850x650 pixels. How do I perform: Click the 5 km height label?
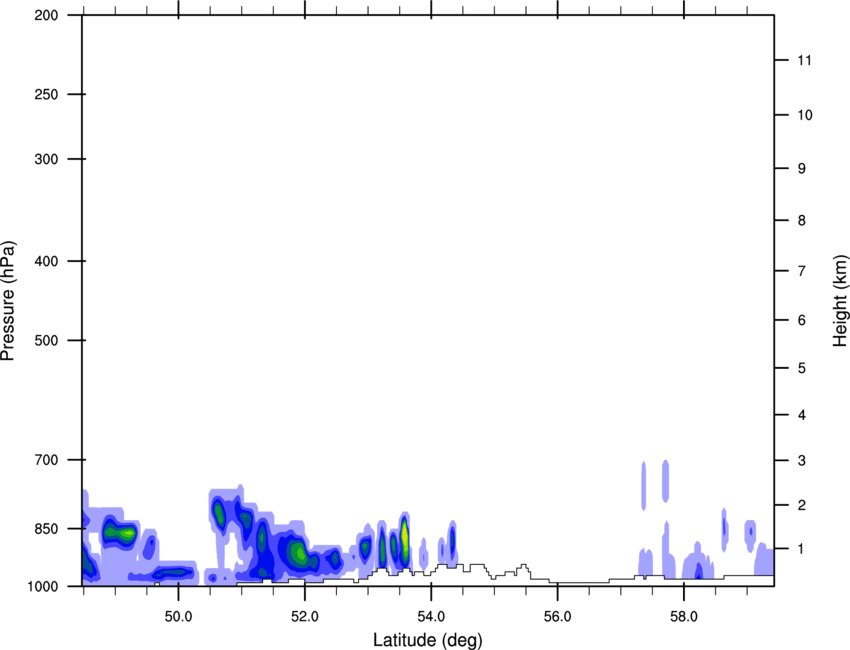[802, 368]
